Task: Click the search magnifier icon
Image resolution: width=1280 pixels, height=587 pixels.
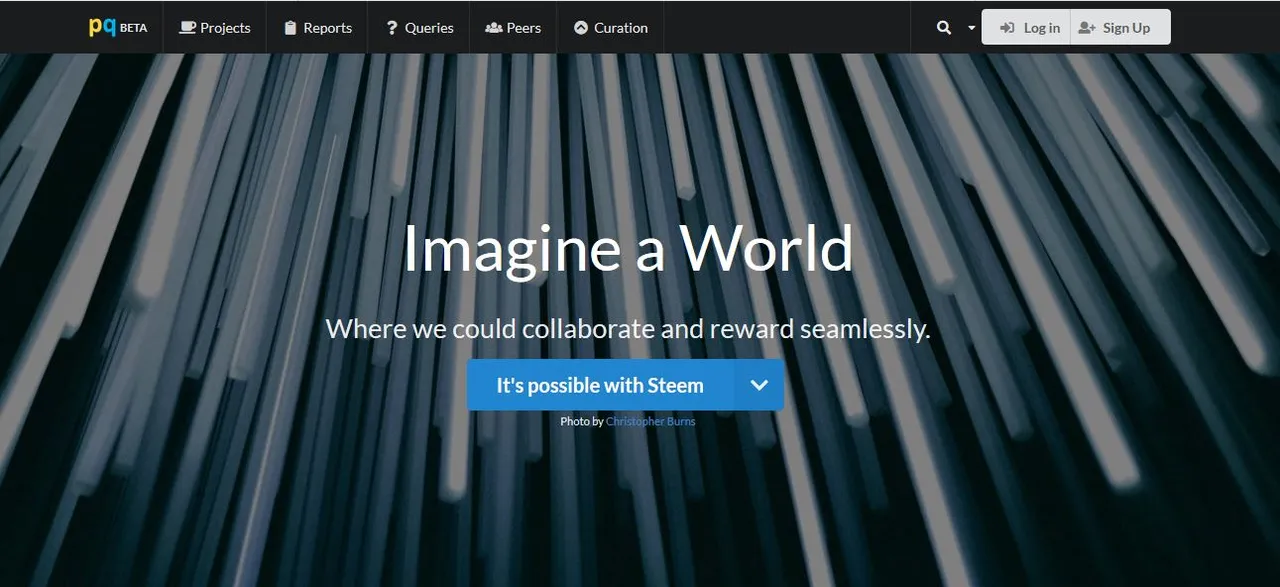Action: [x=943, y=28]
